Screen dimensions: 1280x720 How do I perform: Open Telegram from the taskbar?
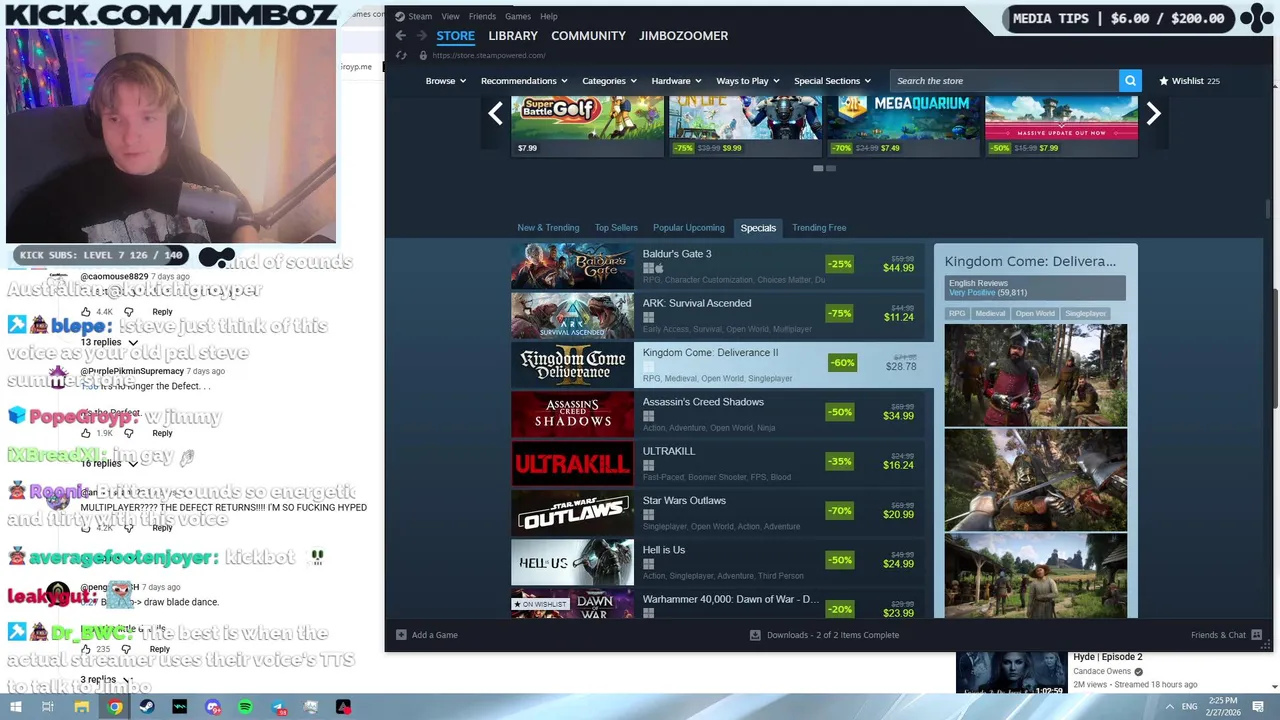click(x=278, y=707)
